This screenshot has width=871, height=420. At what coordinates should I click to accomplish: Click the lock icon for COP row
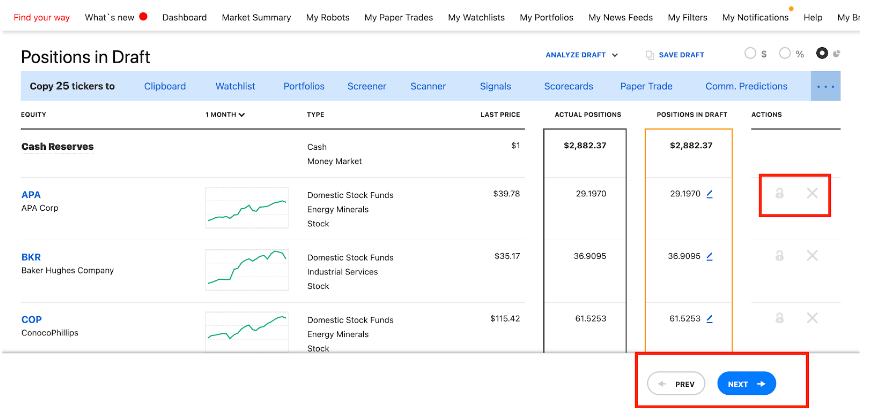[x=779, y=318]
